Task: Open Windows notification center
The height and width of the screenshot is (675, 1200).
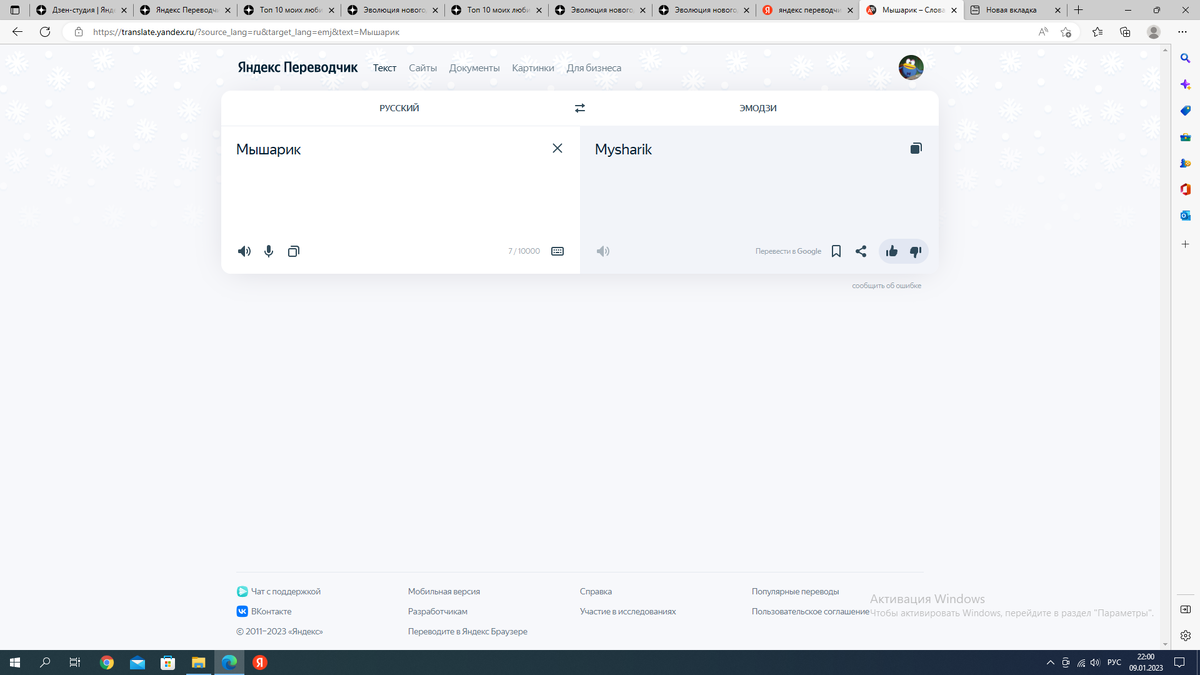Action: coord(1179,662)
